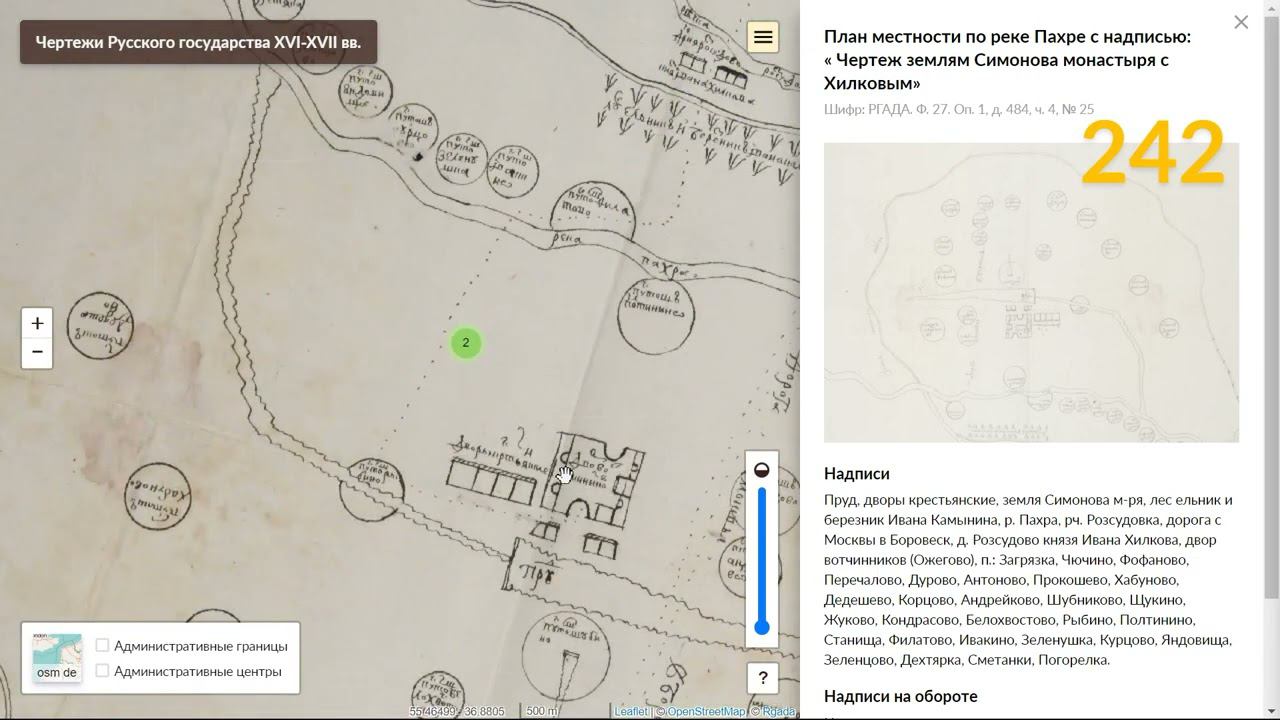Adjust the blue overlay opacity slider
The width and height of the screenshot is (1280, 720).
(x=762, y=560)
